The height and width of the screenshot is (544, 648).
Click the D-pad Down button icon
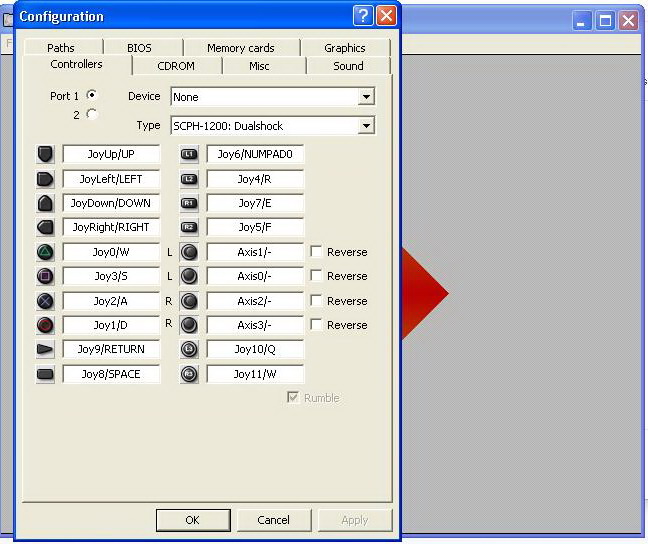point(45,203)
